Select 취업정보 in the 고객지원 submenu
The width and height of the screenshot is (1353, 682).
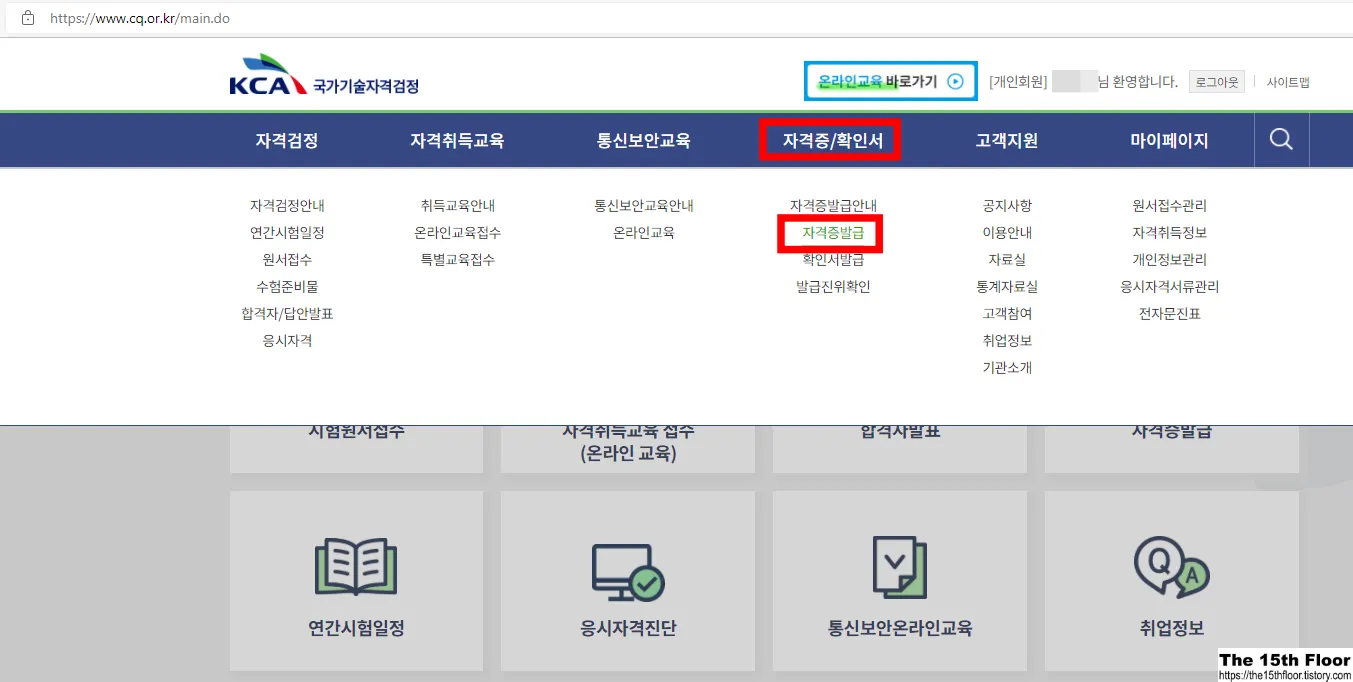[x=1007, y=341]
